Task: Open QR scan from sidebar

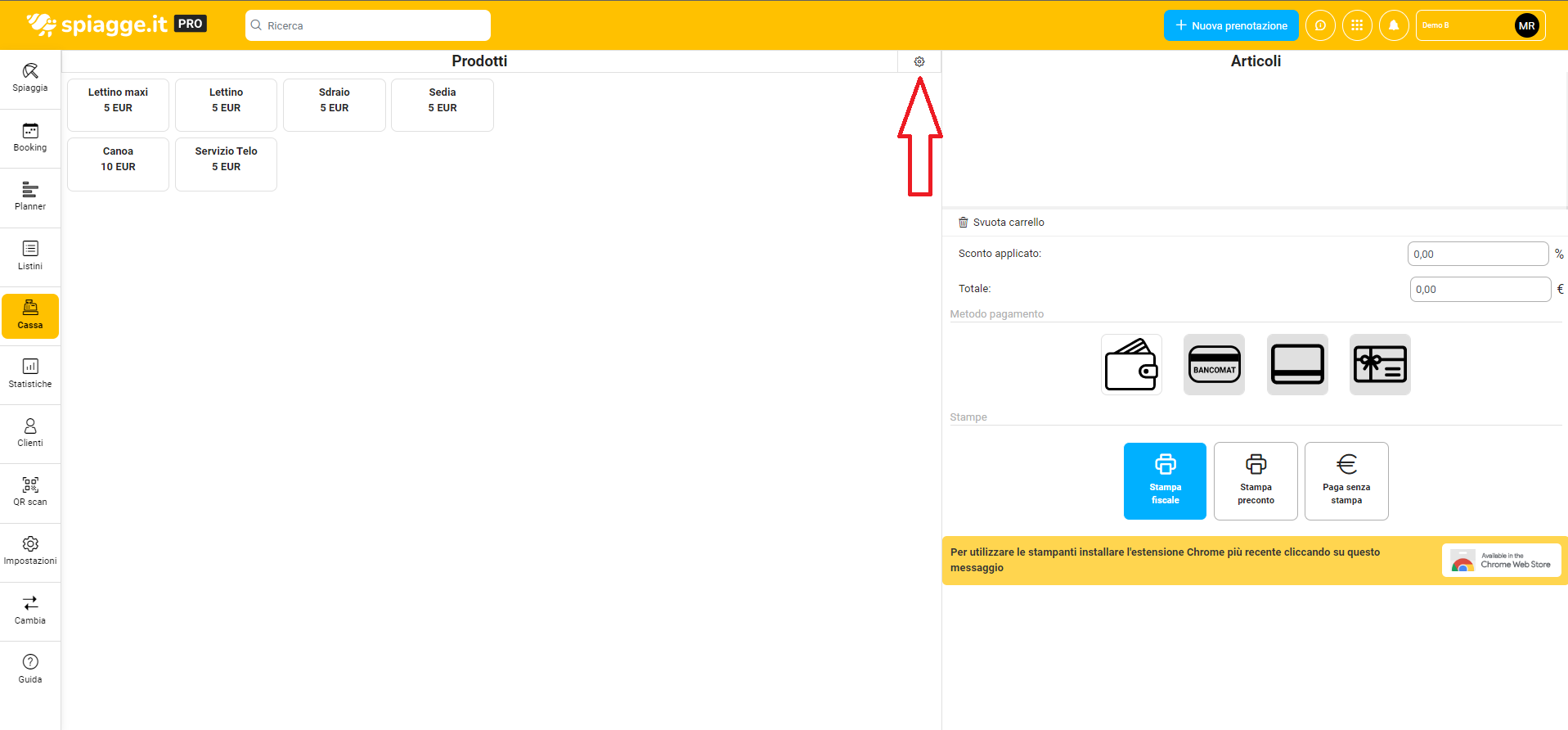Action: tap(30, 492)
